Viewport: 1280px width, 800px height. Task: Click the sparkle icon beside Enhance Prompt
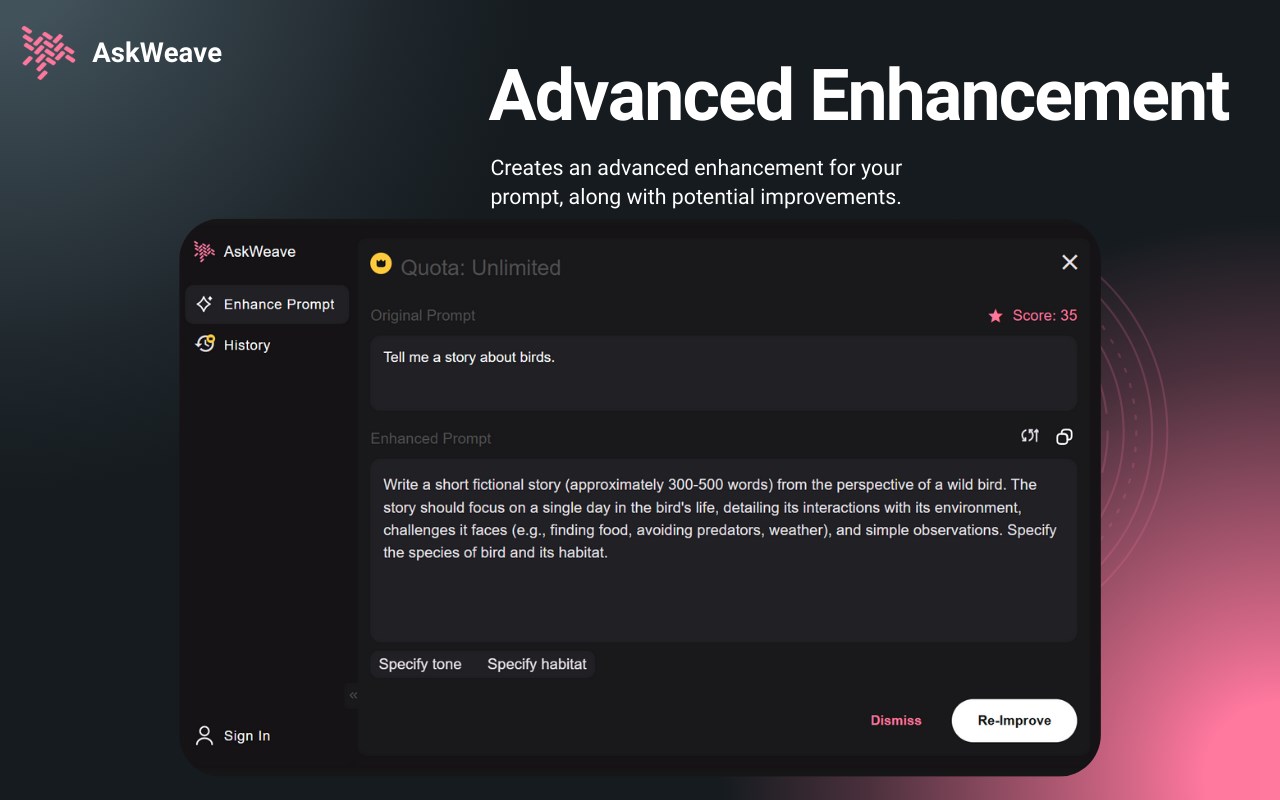(x=205, y=304)
